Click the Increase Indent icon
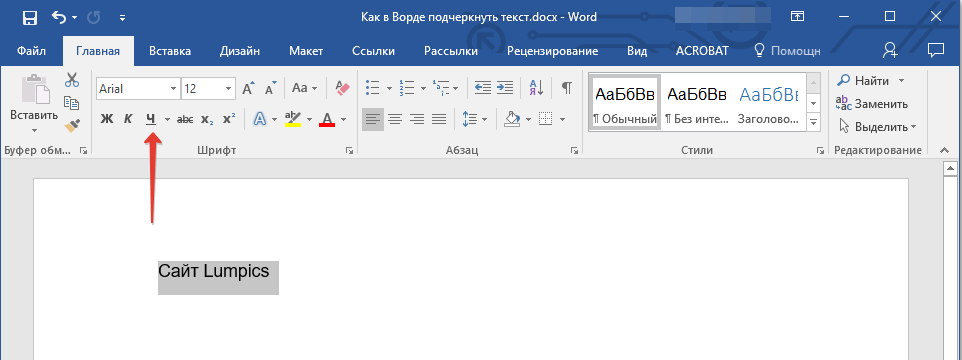This screenshot has width=962, height=360. 505,88
